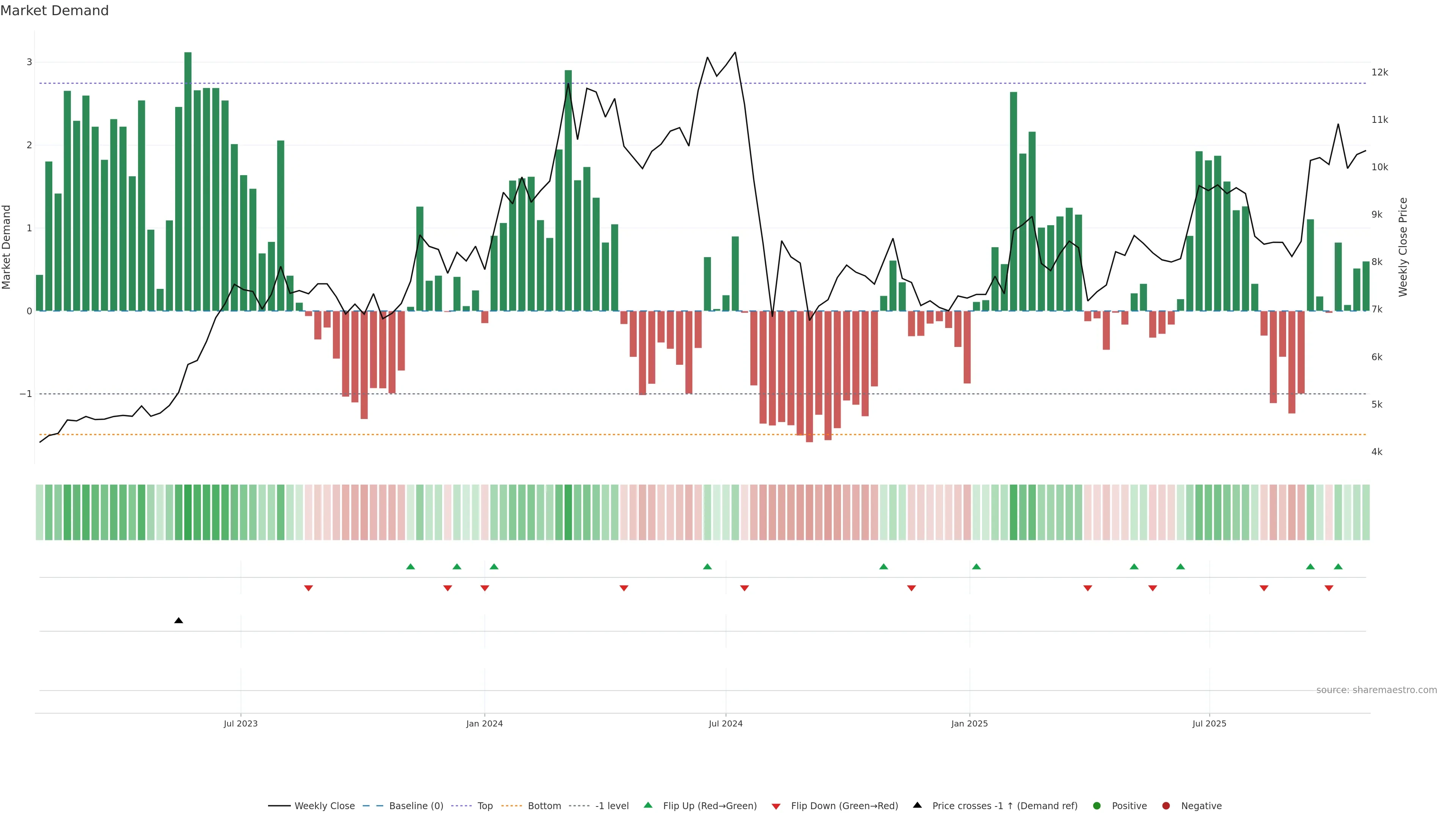Click the red Negative dot in legend
Viewport: 1456px width, 819px height.
(1166, 805)
